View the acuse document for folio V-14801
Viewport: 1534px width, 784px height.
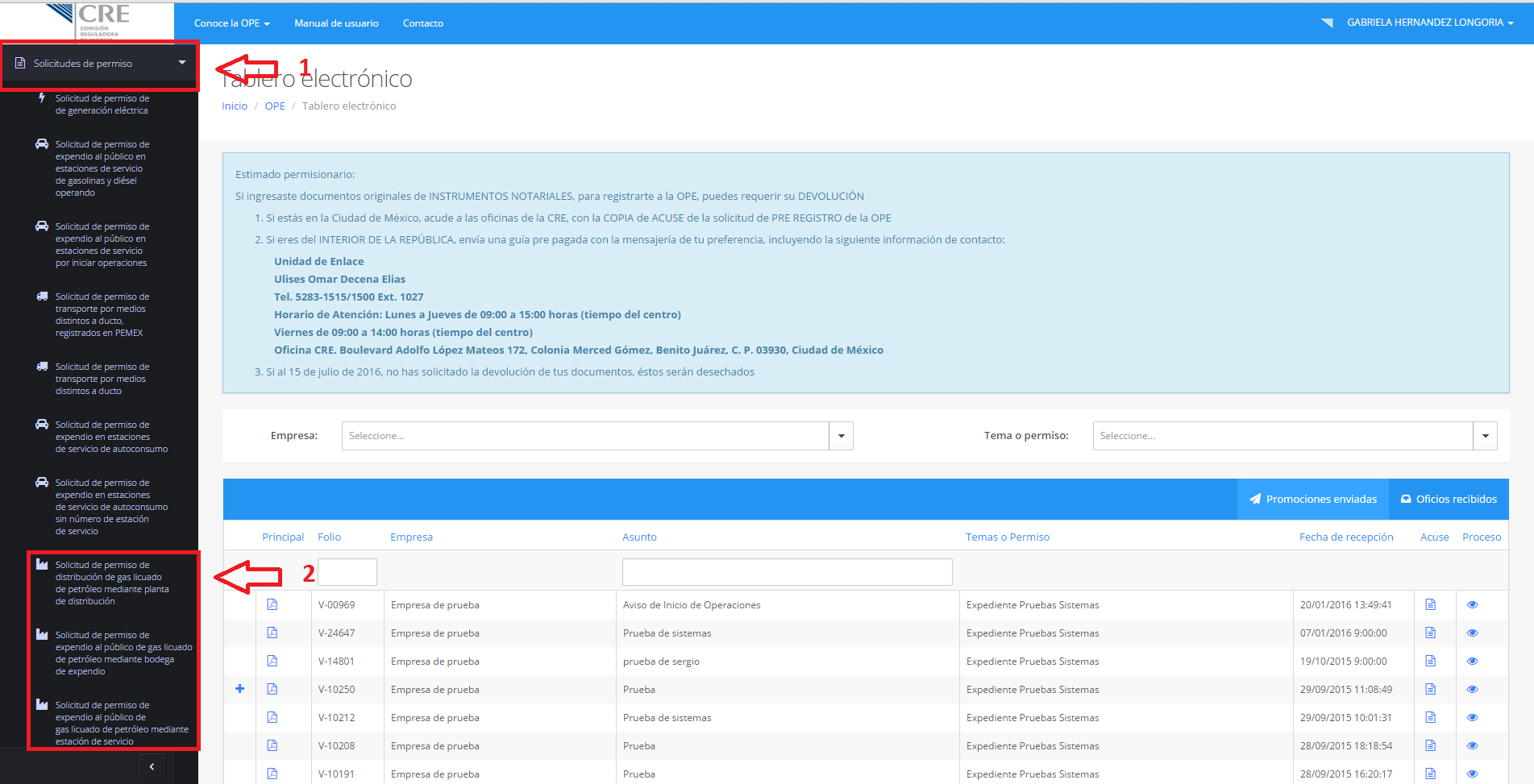click(x=1431, y=661)
